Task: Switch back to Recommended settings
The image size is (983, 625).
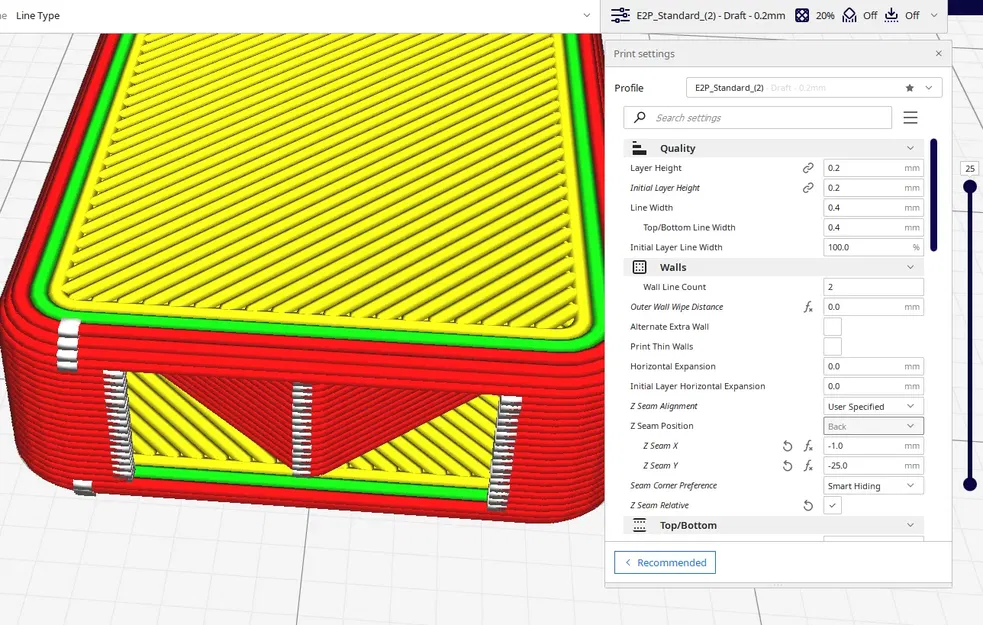Action: [665, 562]
